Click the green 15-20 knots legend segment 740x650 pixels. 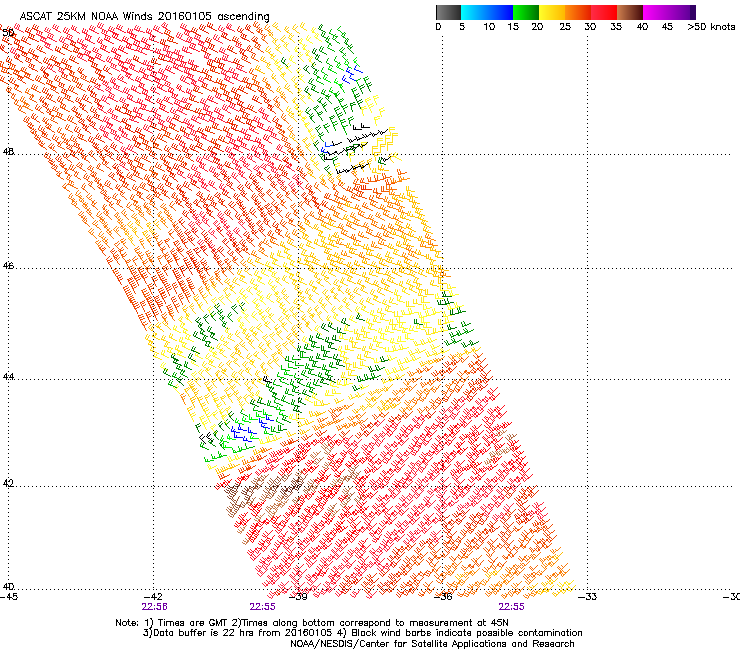click(526, 12)
